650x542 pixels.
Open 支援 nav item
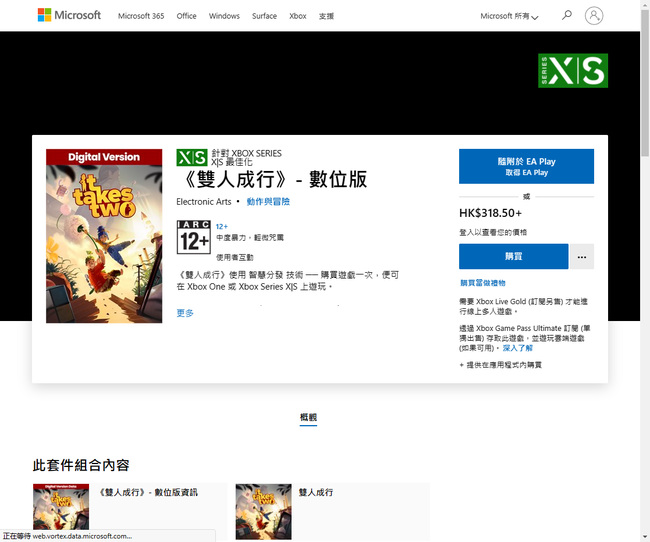[x=326, y=16]
